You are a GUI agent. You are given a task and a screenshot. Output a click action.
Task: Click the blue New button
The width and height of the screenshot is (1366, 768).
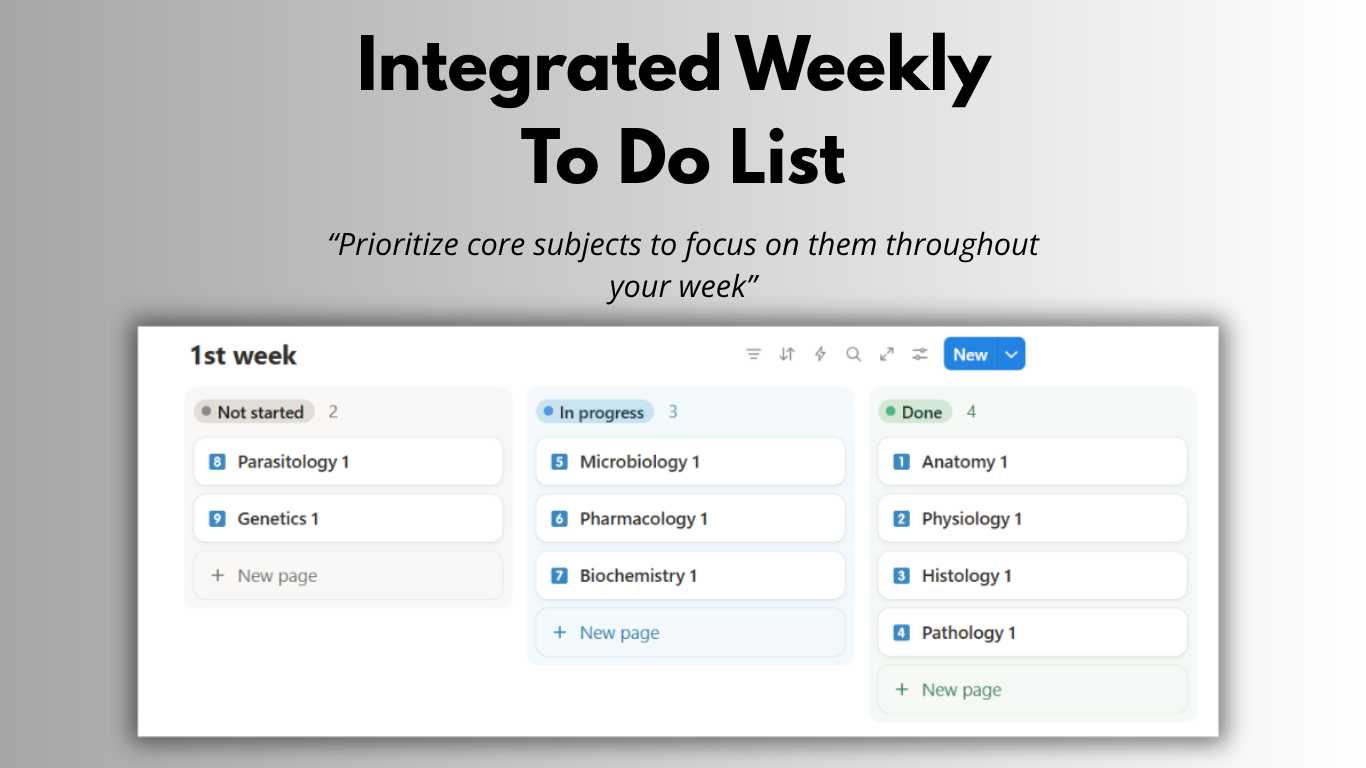coord(969,354)
